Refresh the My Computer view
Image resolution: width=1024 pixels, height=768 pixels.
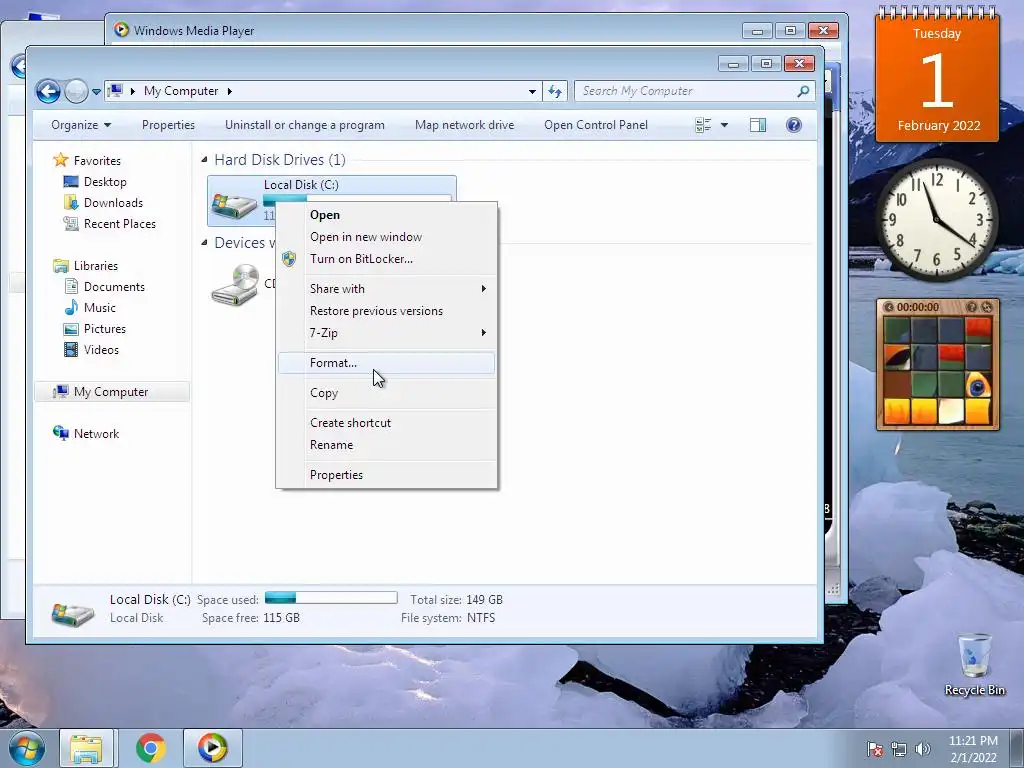[555, 91]
